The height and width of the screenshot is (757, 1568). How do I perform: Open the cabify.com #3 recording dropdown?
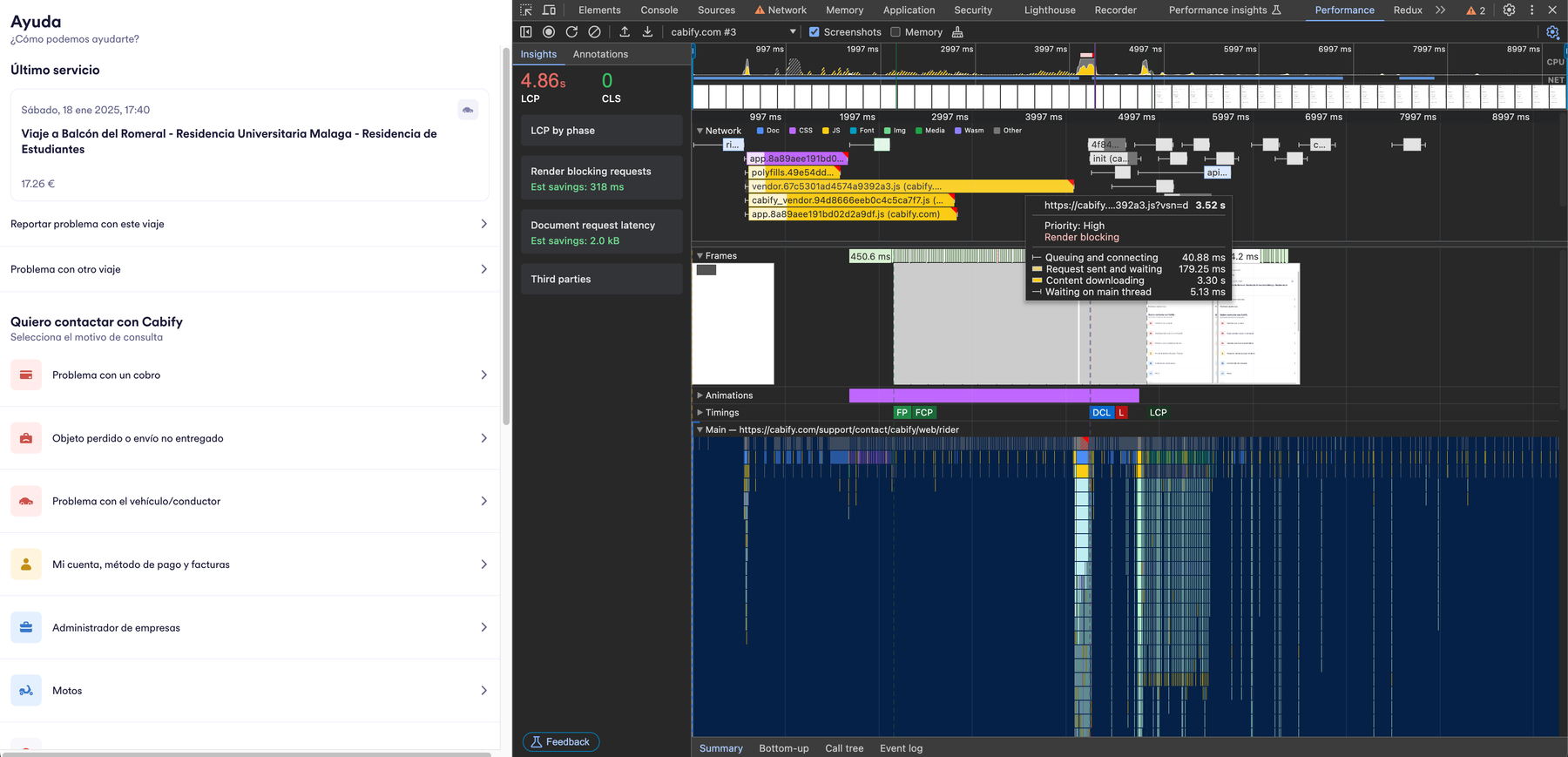coord(733,32)
